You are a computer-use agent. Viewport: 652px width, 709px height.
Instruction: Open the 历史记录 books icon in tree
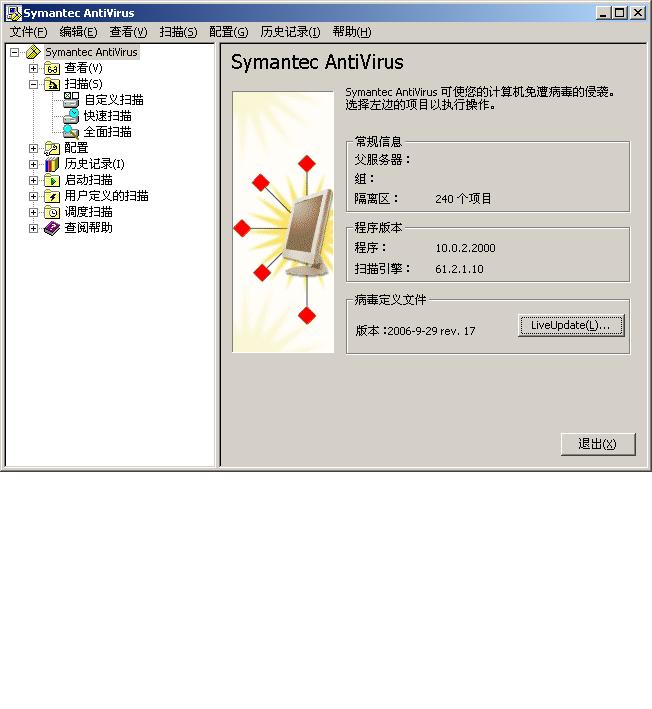(52, 164)
